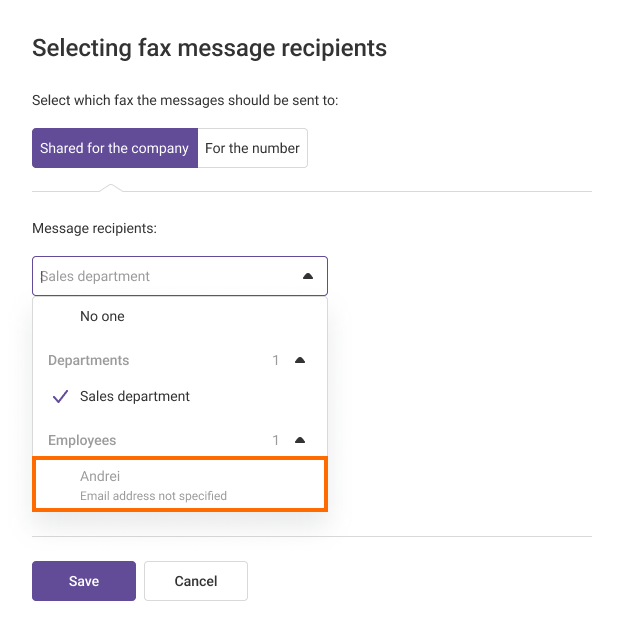Click "Email address not specified" note
The image size is (624, 633).
click(x=153, y=496)
